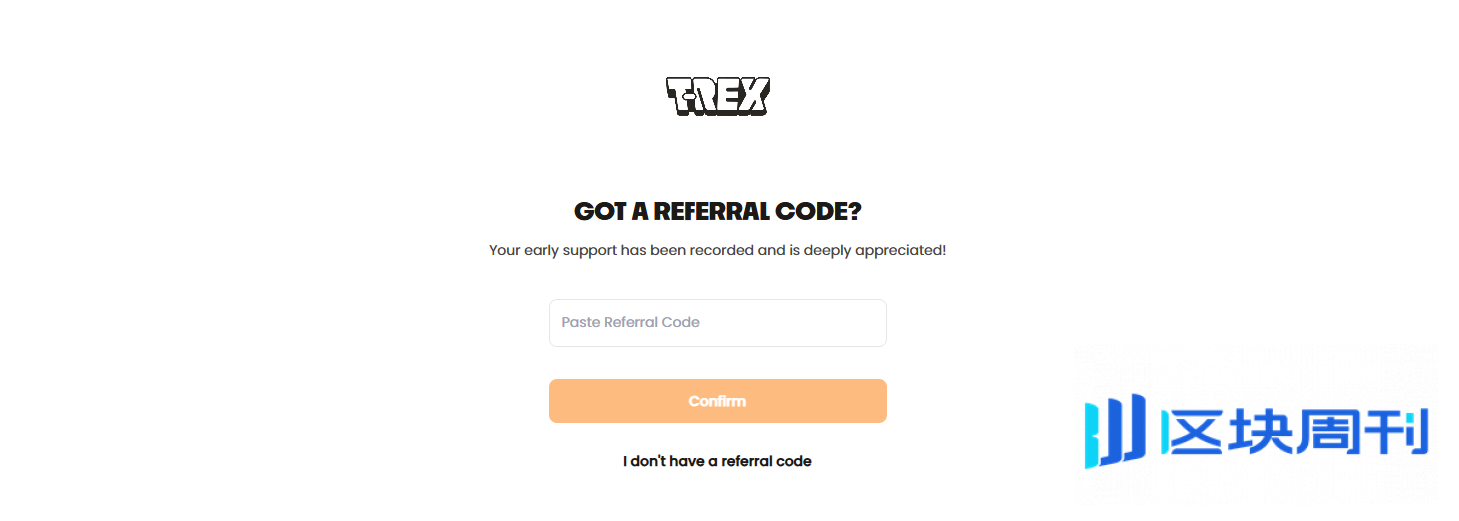This screenshot has height=521, width=1459.
Task: Focus the Paste Referral Code field
Action: point(717,323)
